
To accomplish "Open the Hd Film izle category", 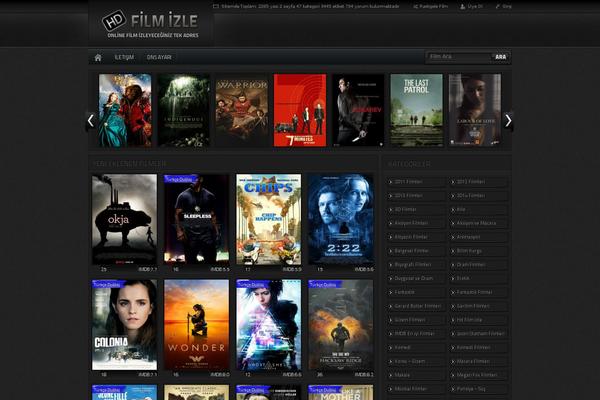I will tap(478, 320).
